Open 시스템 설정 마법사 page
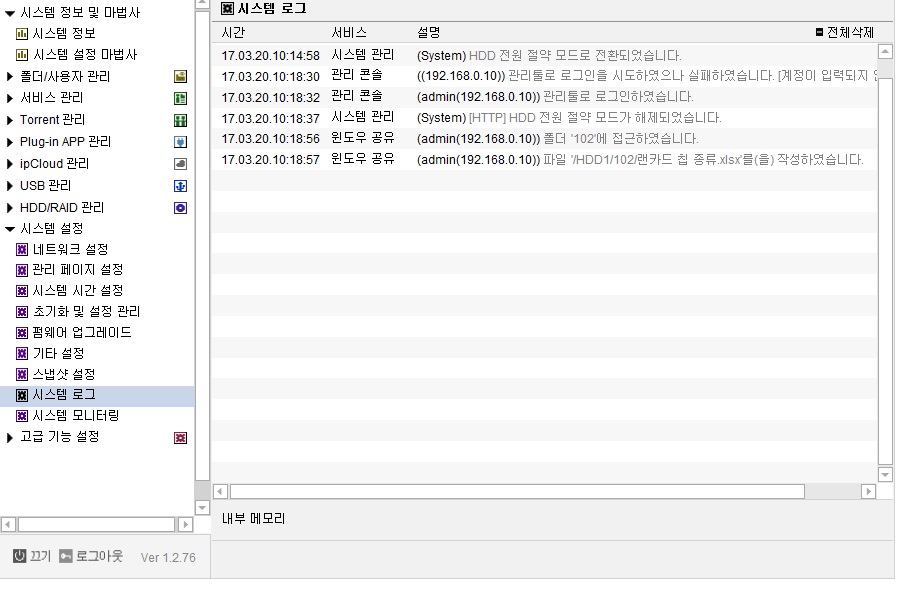 tap(85, 54)
